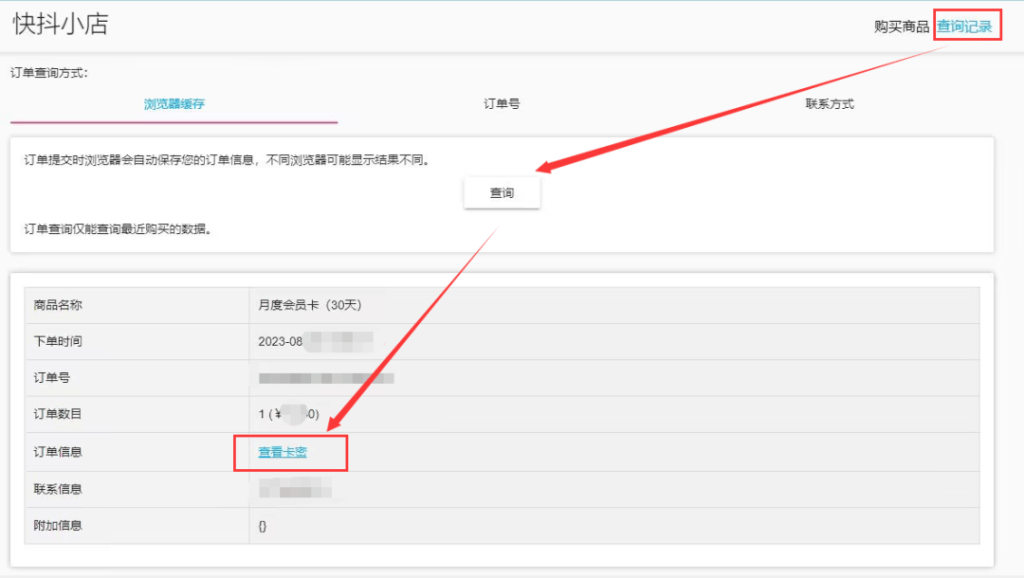
Task: Click the 订单信息 row label
Action: click(x=58, y=452)
